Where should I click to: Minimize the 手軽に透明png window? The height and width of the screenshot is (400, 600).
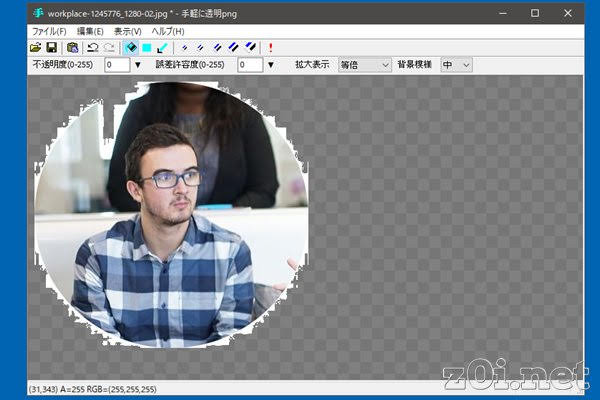503,13
